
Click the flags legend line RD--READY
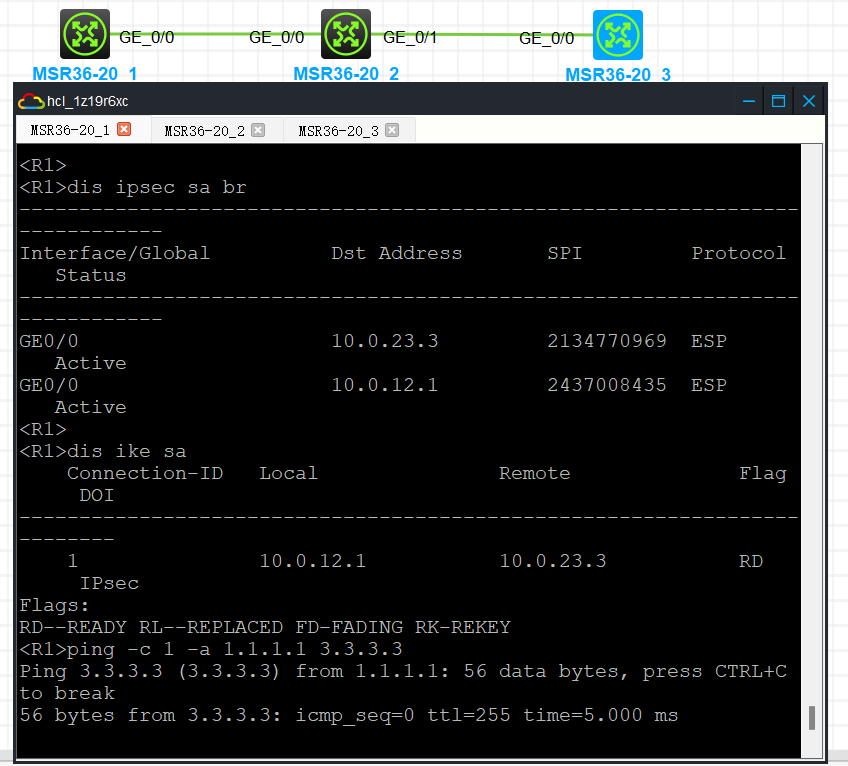pyautogui.click(x=265, y=627)
